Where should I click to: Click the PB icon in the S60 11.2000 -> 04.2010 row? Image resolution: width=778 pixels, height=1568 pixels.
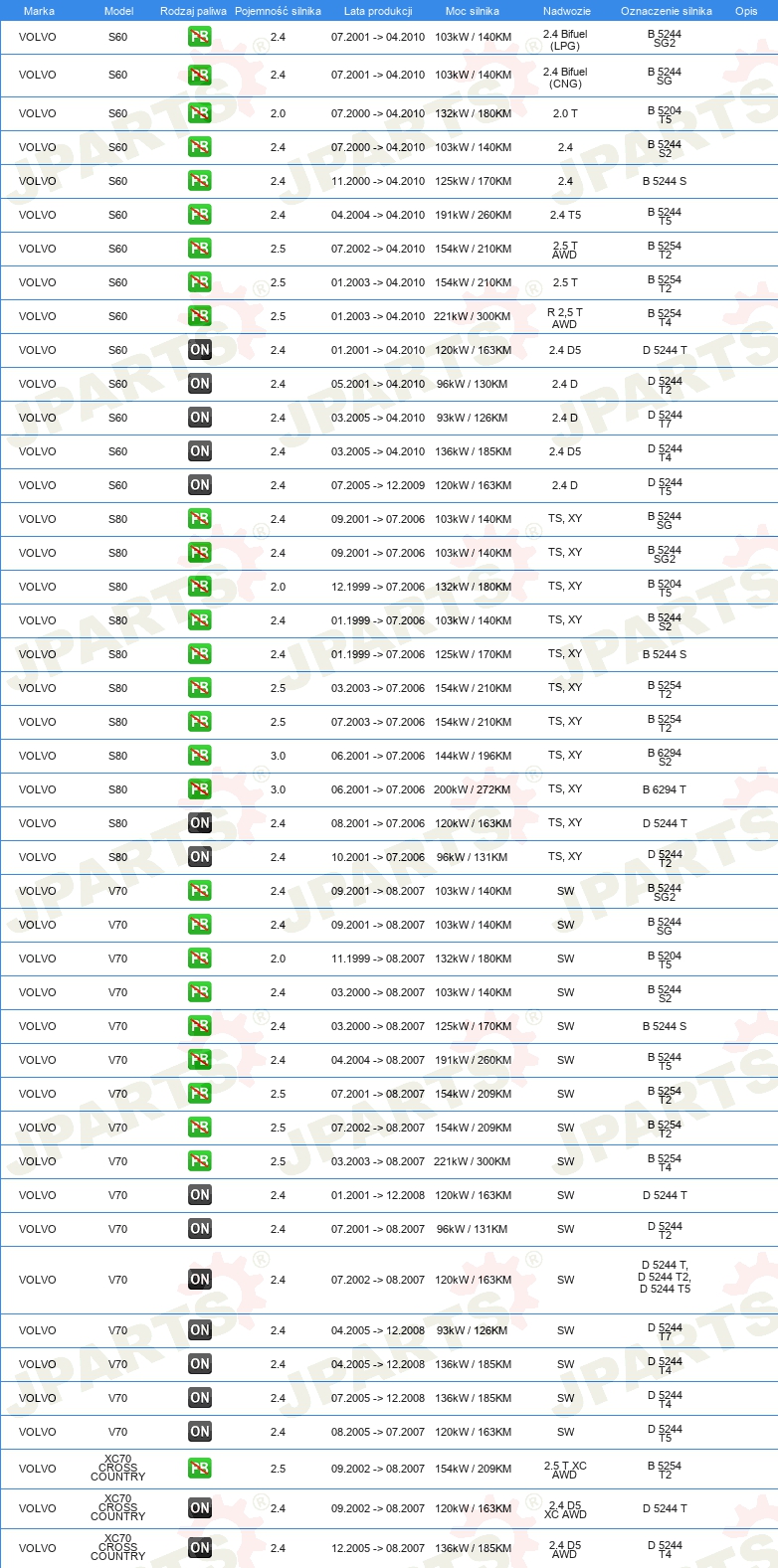(x=200, y=181)
